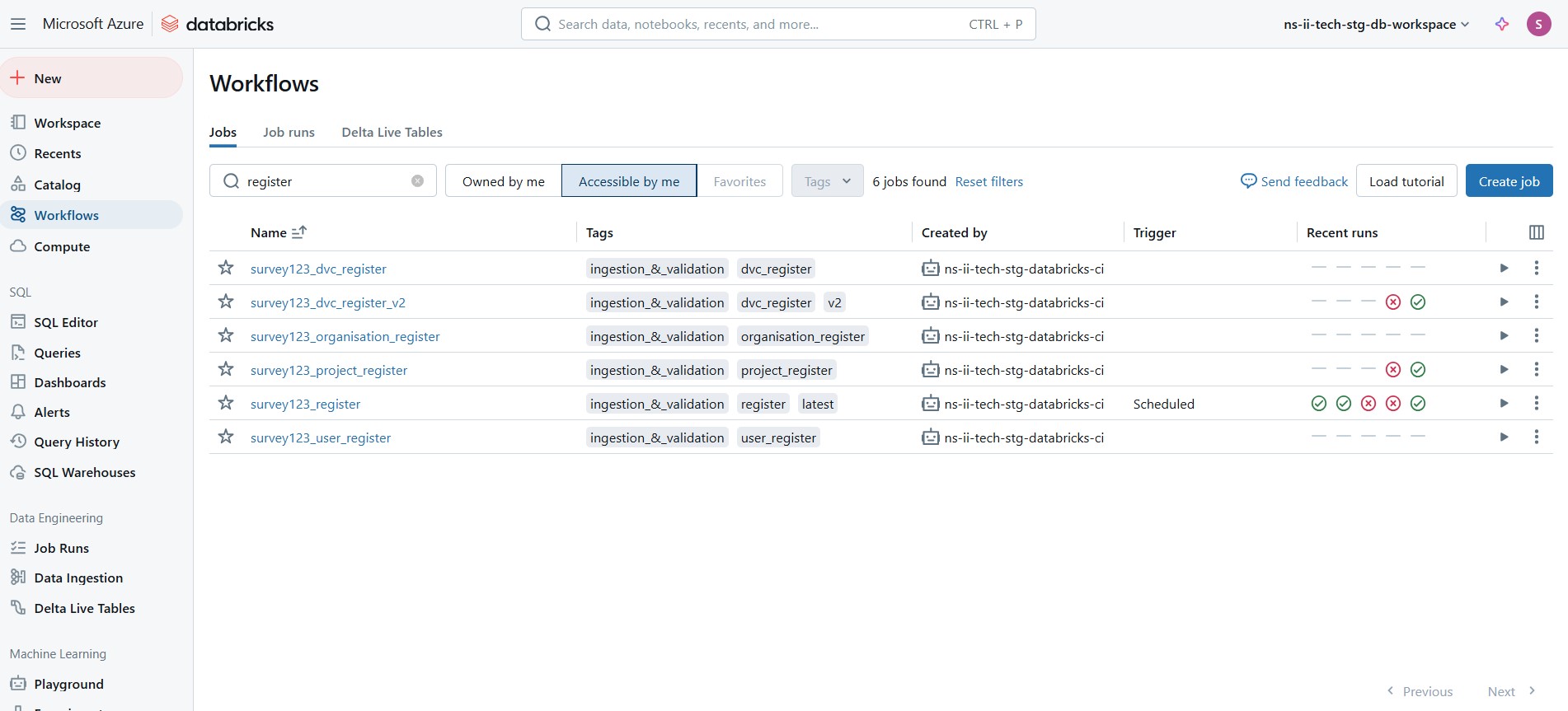Click the Reset filters link
Screen dimensions: 1568x711
[x=988, y=181]
